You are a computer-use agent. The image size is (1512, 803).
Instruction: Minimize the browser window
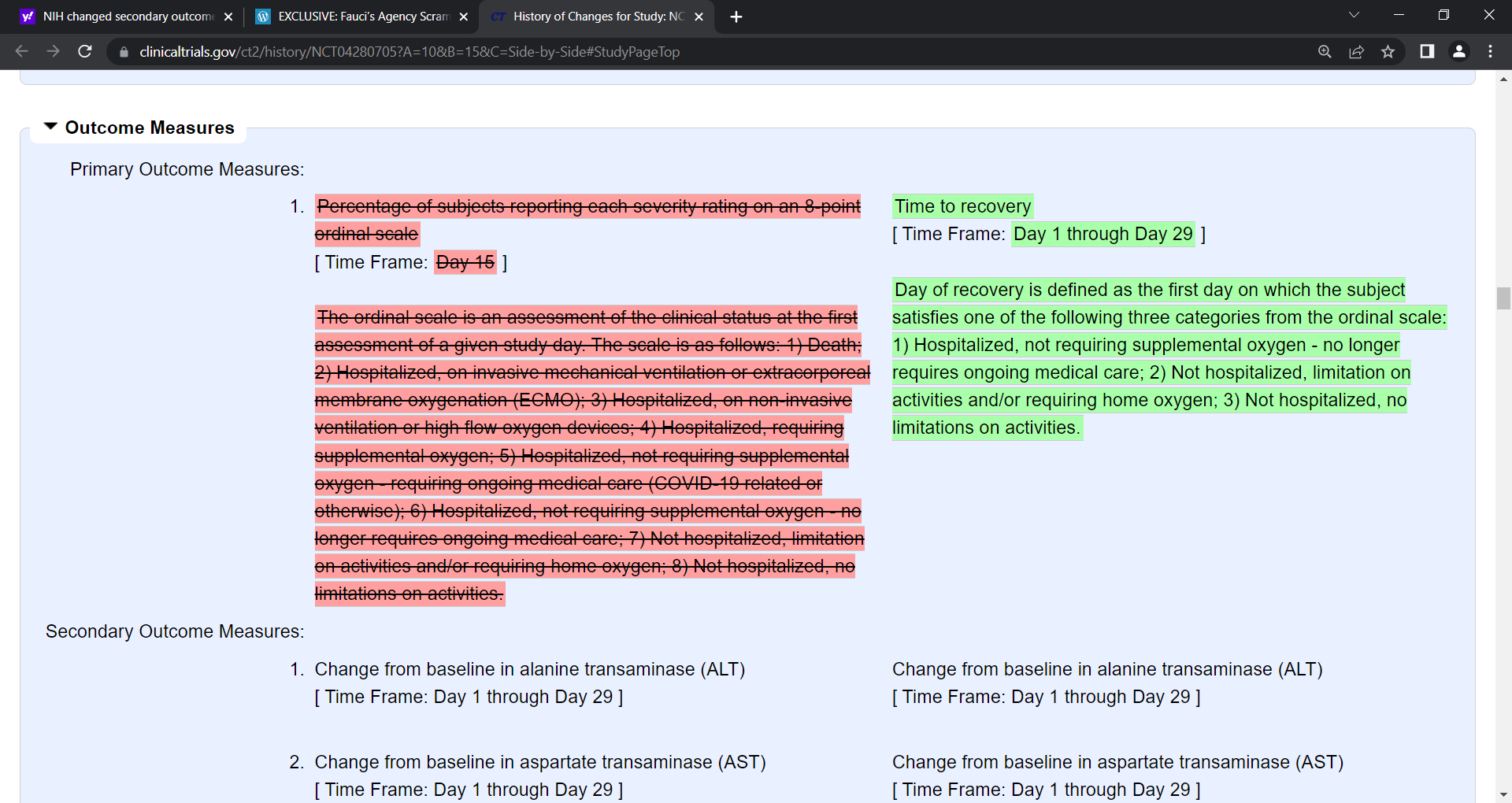(1399, 15)
